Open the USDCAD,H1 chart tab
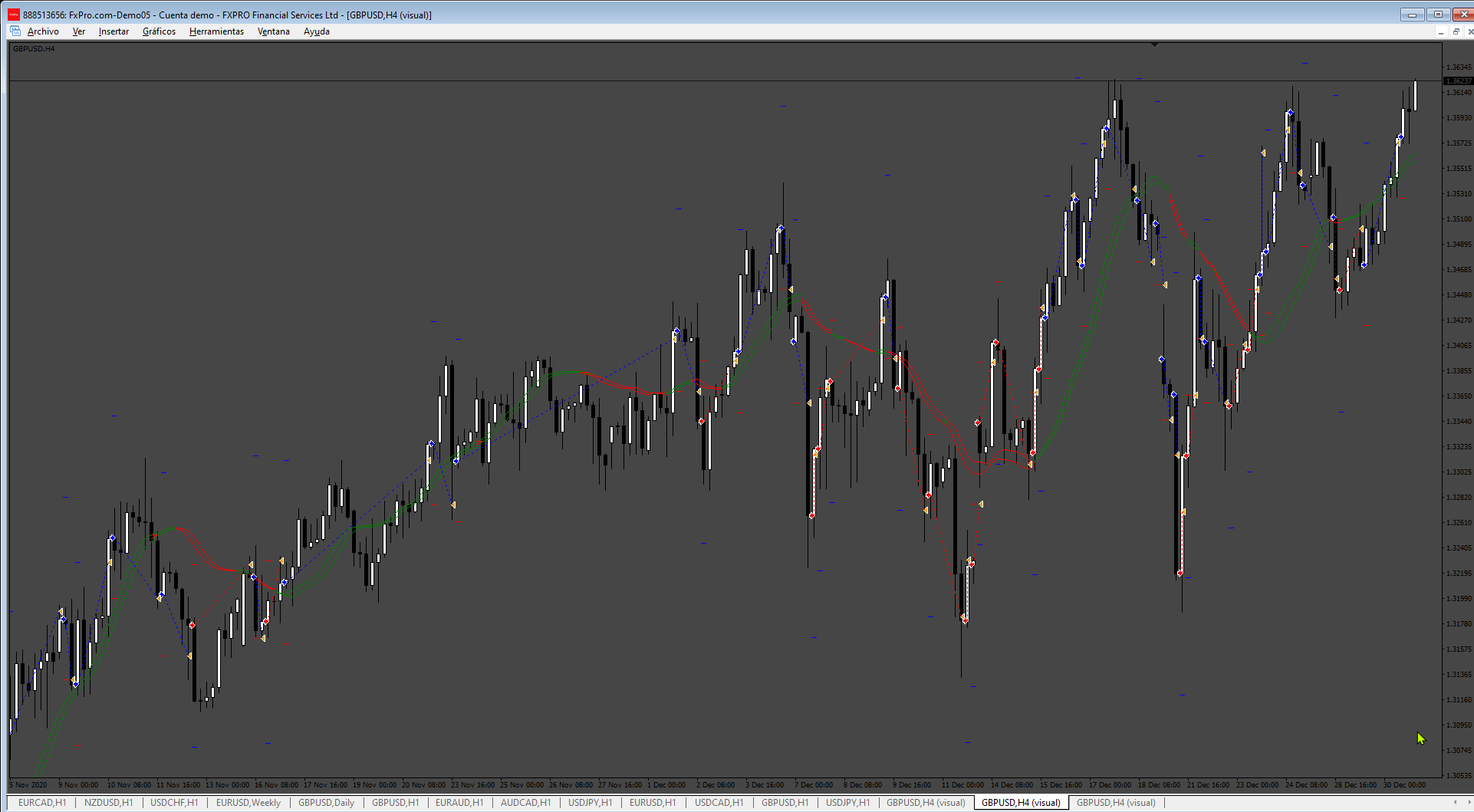The width and height of the screenshot is (1474, 812). pyautogui.click(x=719, y=803)
